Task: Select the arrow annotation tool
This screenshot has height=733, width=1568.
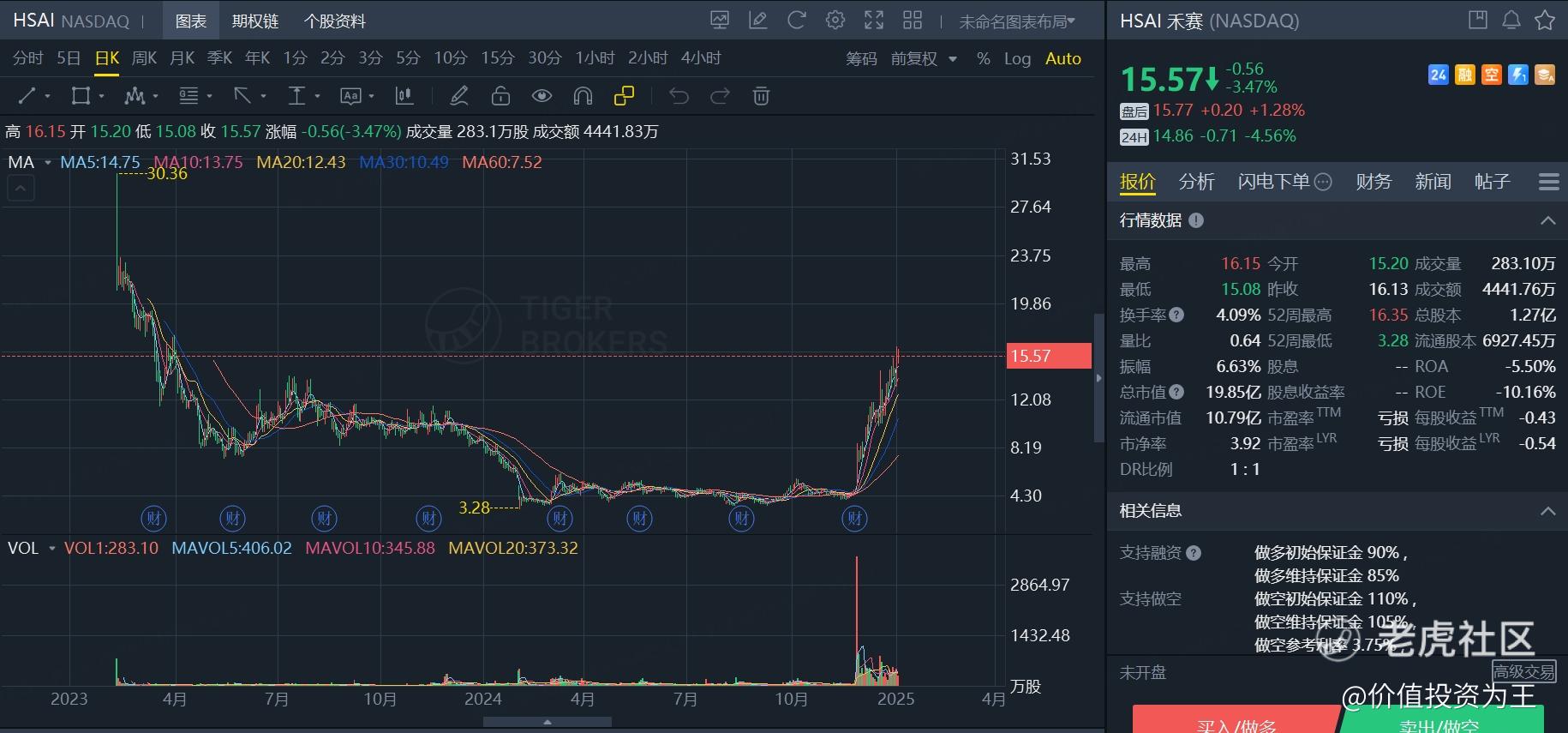Action: pos(242,96)
